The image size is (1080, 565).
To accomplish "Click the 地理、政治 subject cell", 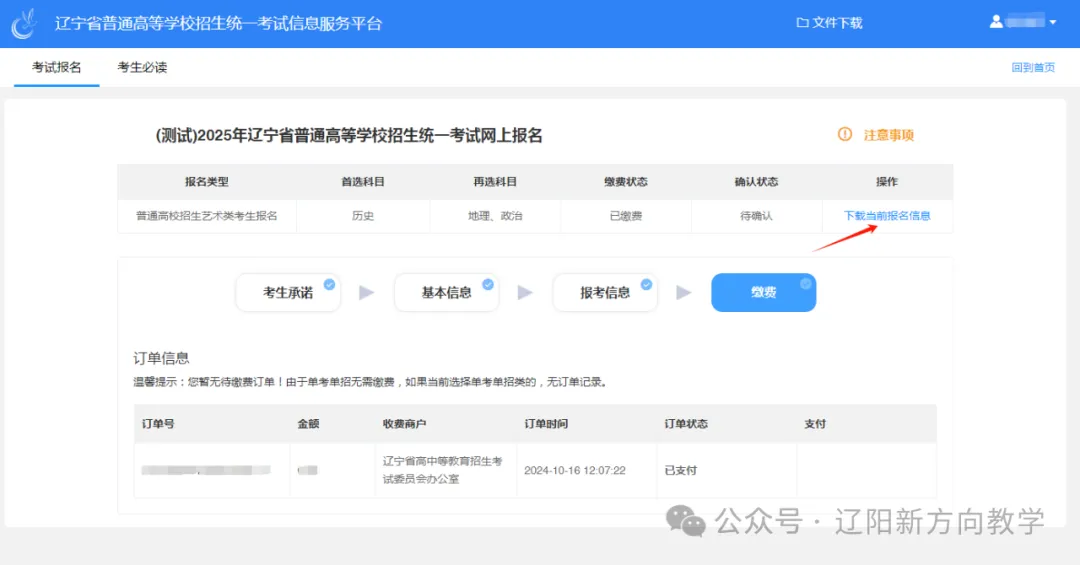I will tap(495, 216).
